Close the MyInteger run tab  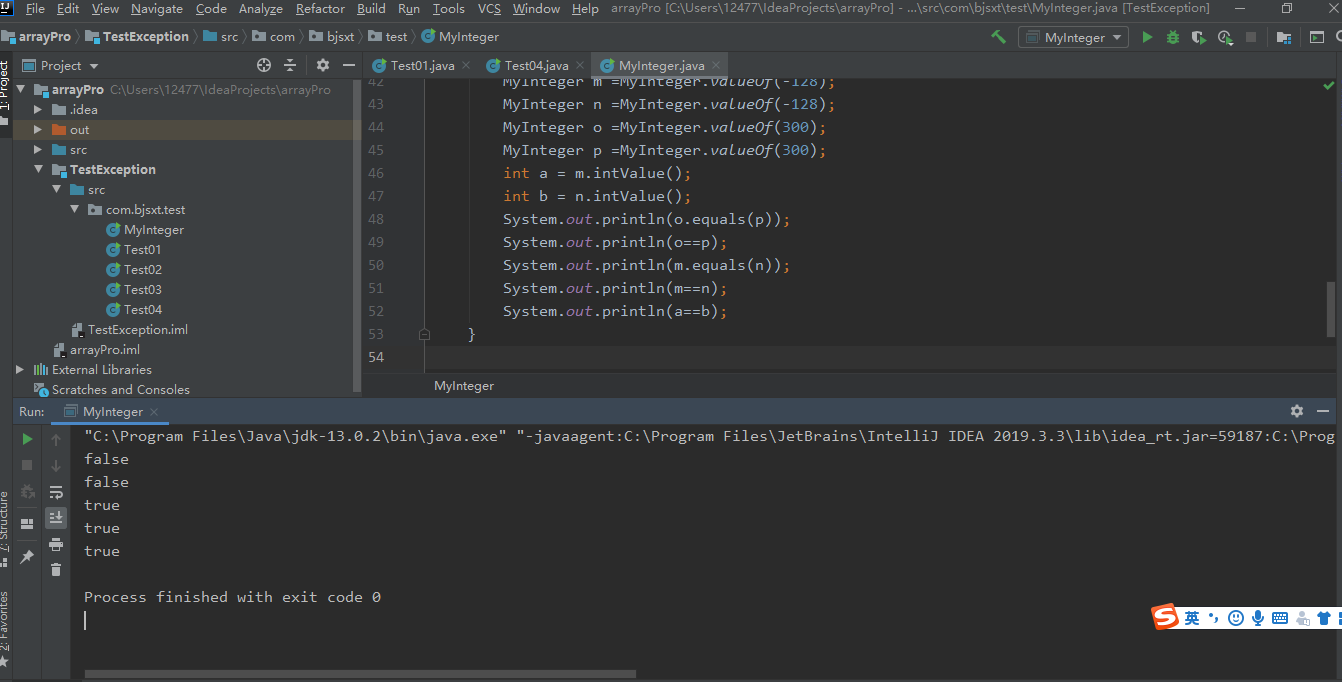click(x=153, y=412)
